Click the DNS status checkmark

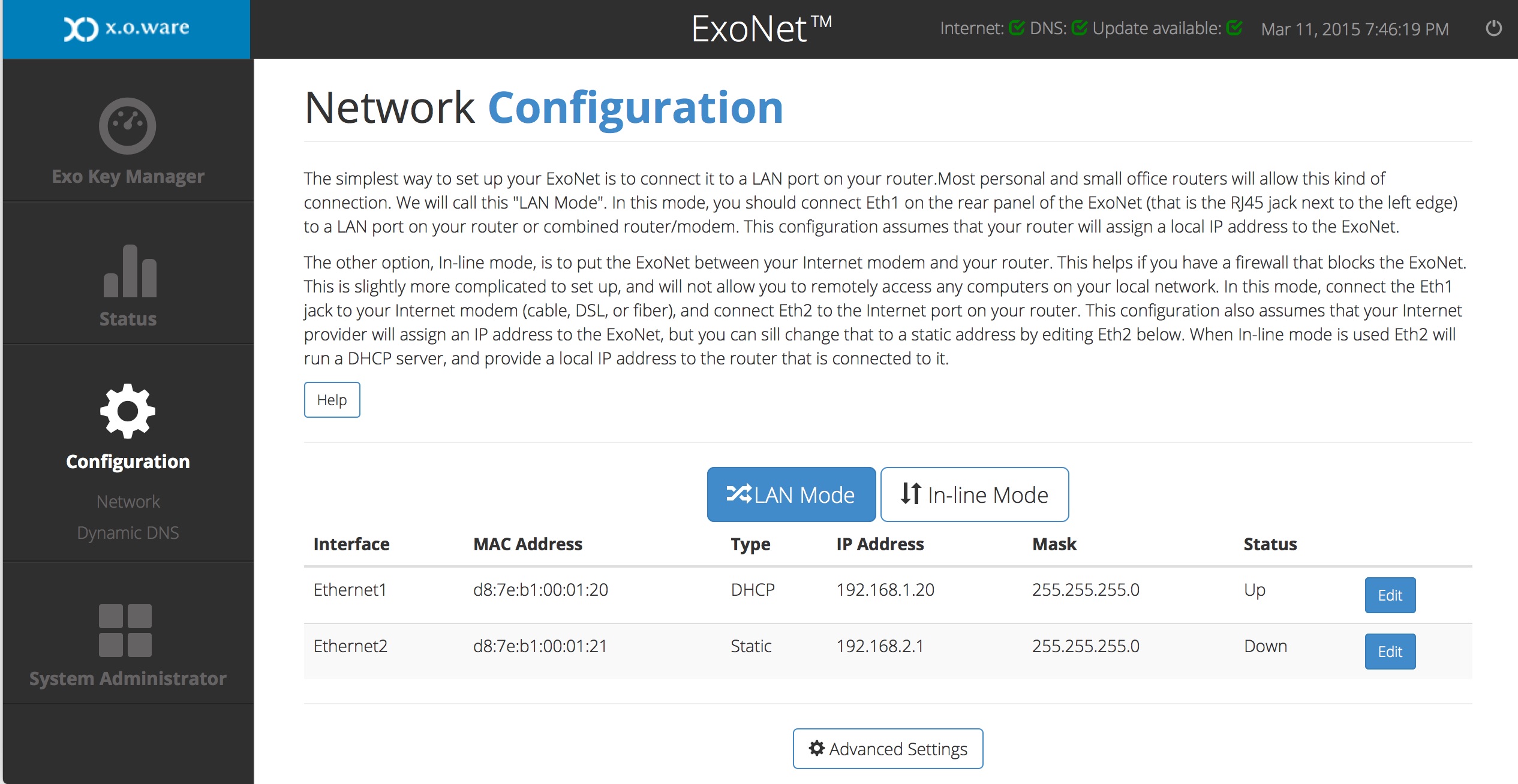pyautogui.click(x=1080, y=27)
